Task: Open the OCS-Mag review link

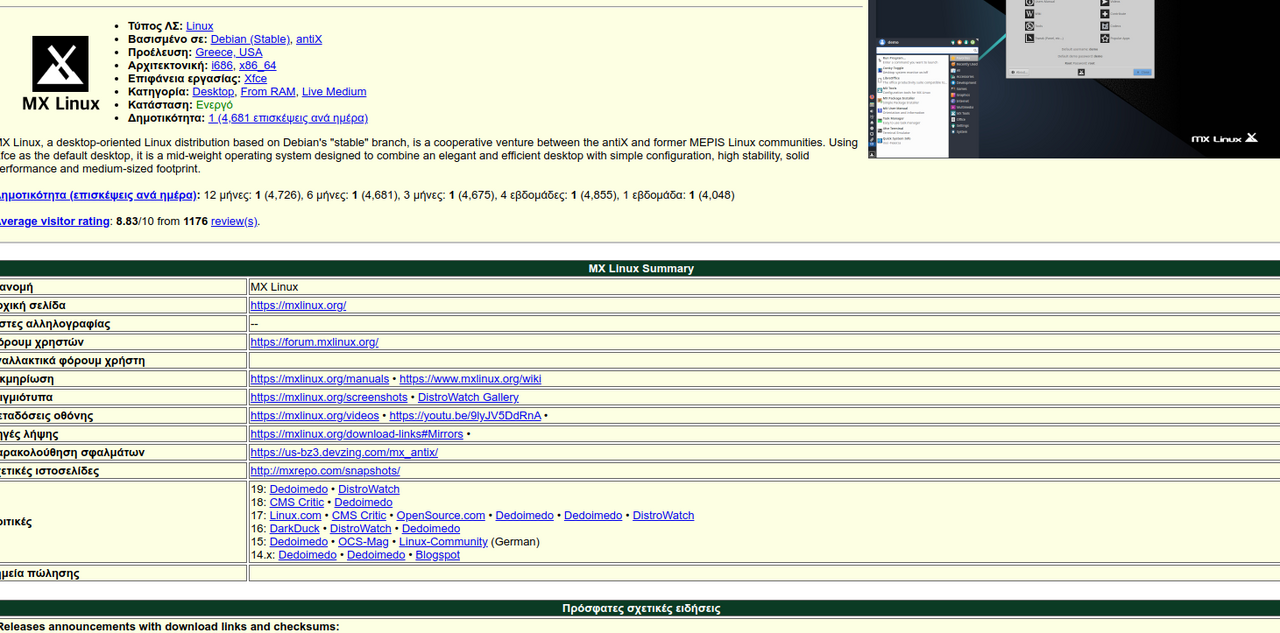Action: tap(363, 541)
